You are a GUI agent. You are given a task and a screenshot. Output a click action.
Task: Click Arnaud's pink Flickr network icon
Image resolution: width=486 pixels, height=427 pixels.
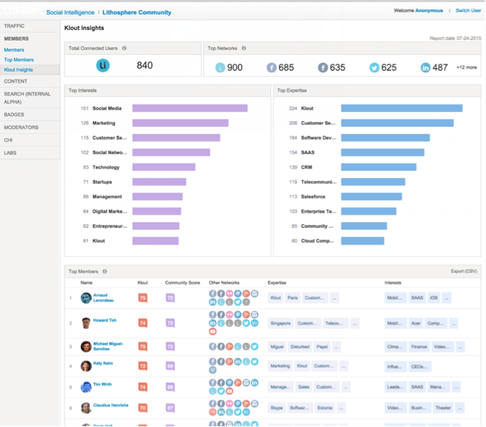(229, 294)
